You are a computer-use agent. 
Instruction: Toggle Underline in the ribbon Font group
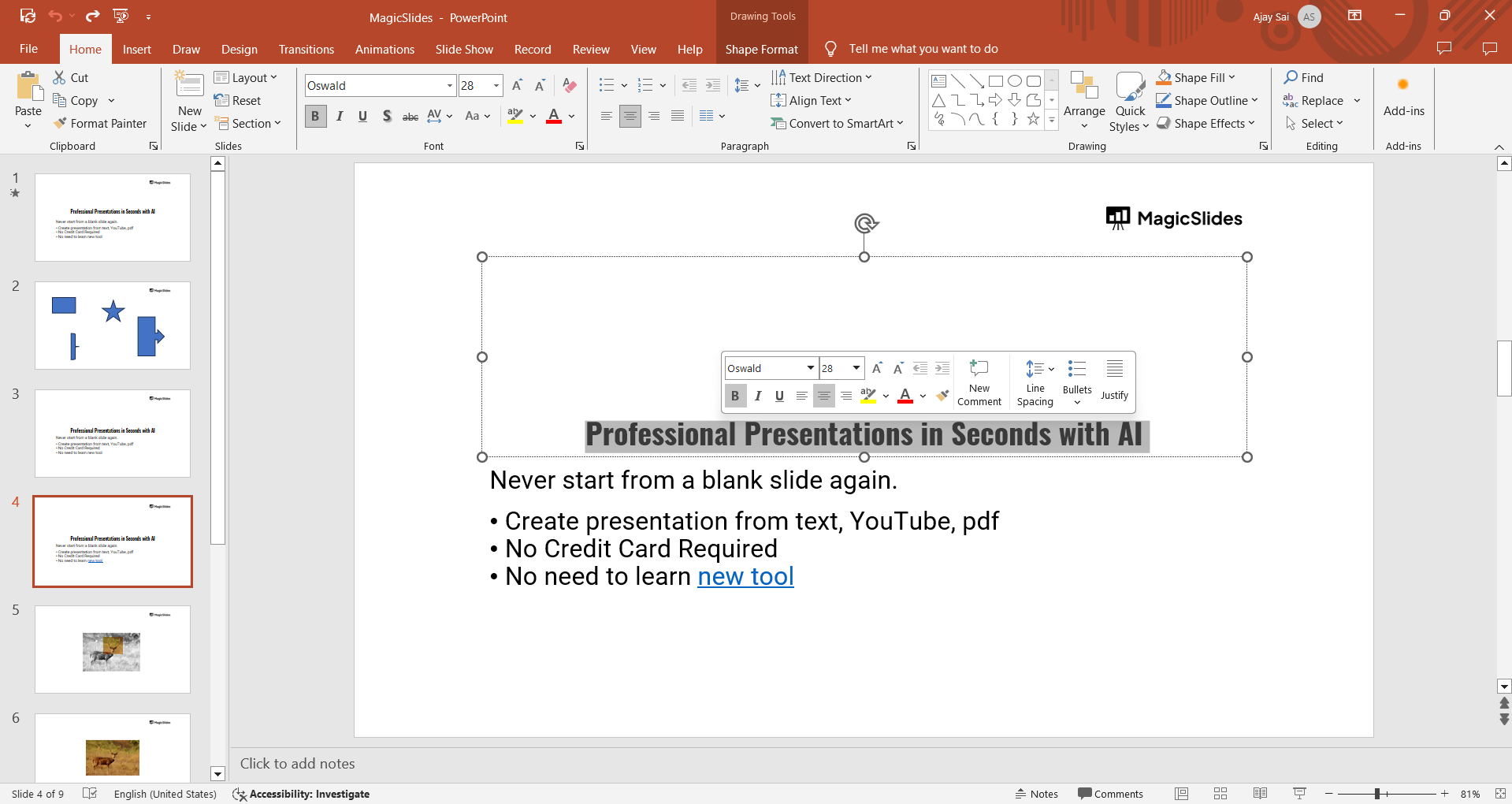(x=362, y=116)
